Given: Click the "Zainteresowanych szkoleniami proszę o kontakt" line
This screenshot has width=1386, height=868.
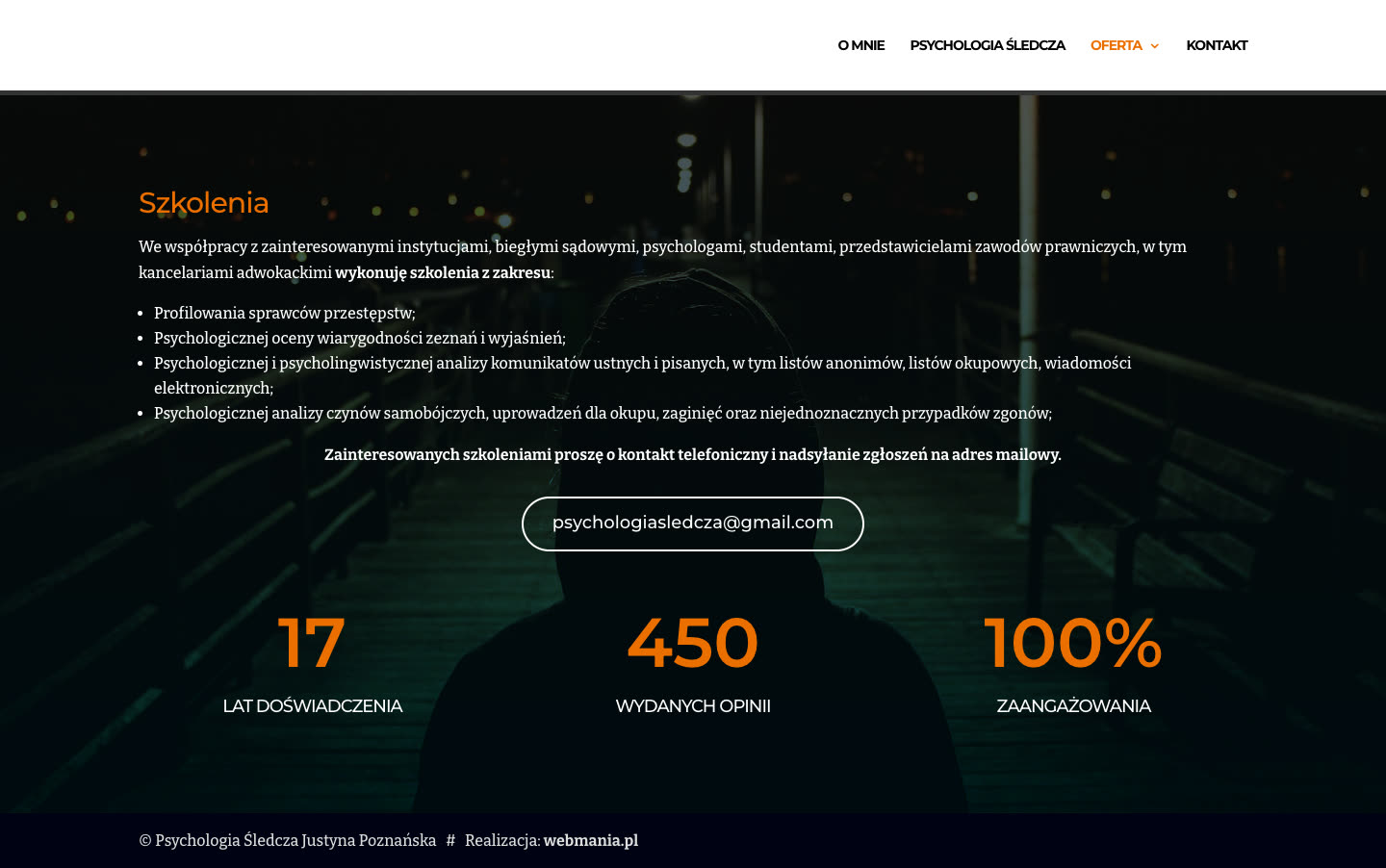Looking at the screenshot, I should click(x=693, y=454).
